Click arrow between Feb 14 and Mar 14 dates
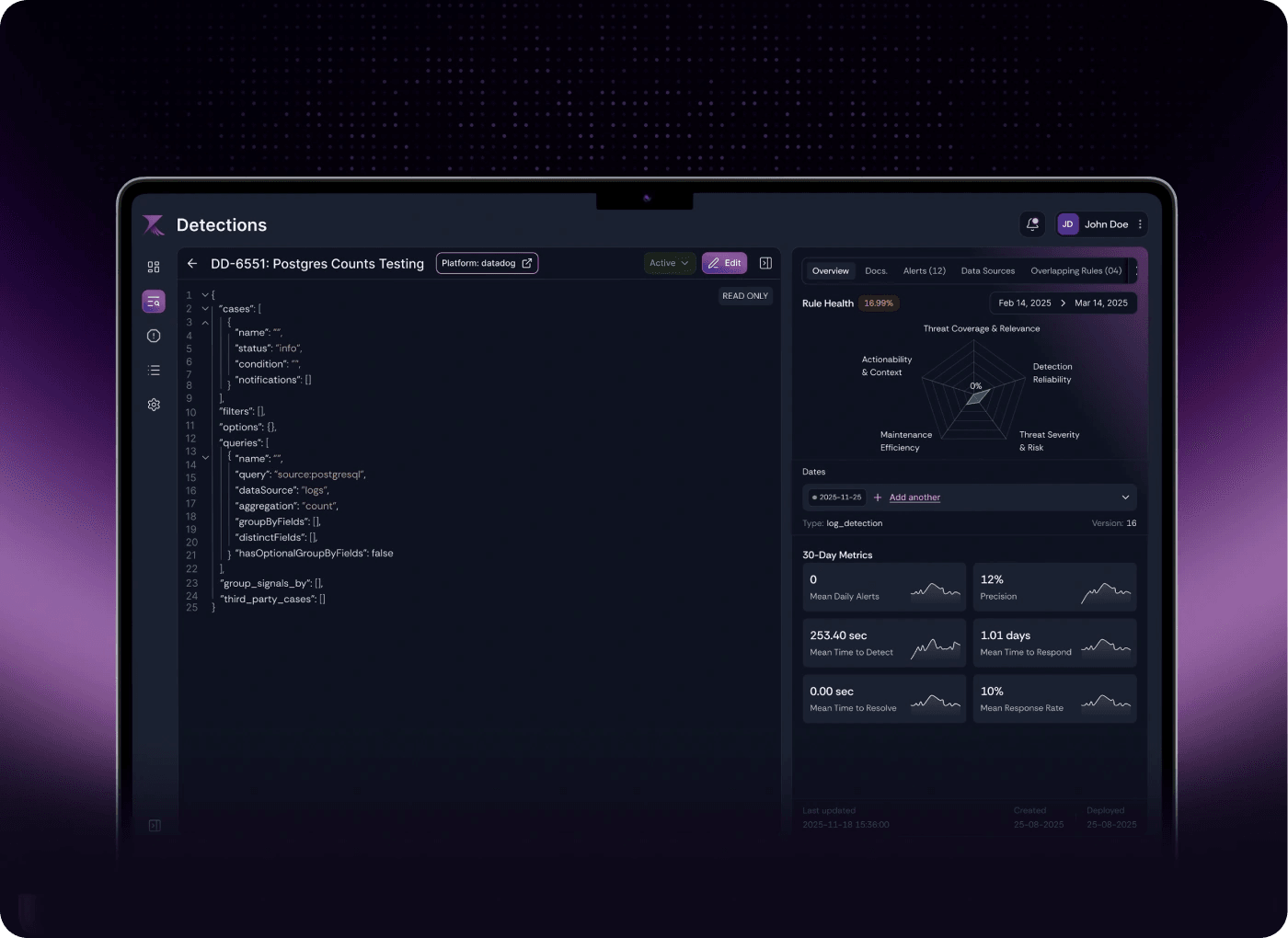The height and width of the screenshot is (938, 1288). (x=1063, y=303)
